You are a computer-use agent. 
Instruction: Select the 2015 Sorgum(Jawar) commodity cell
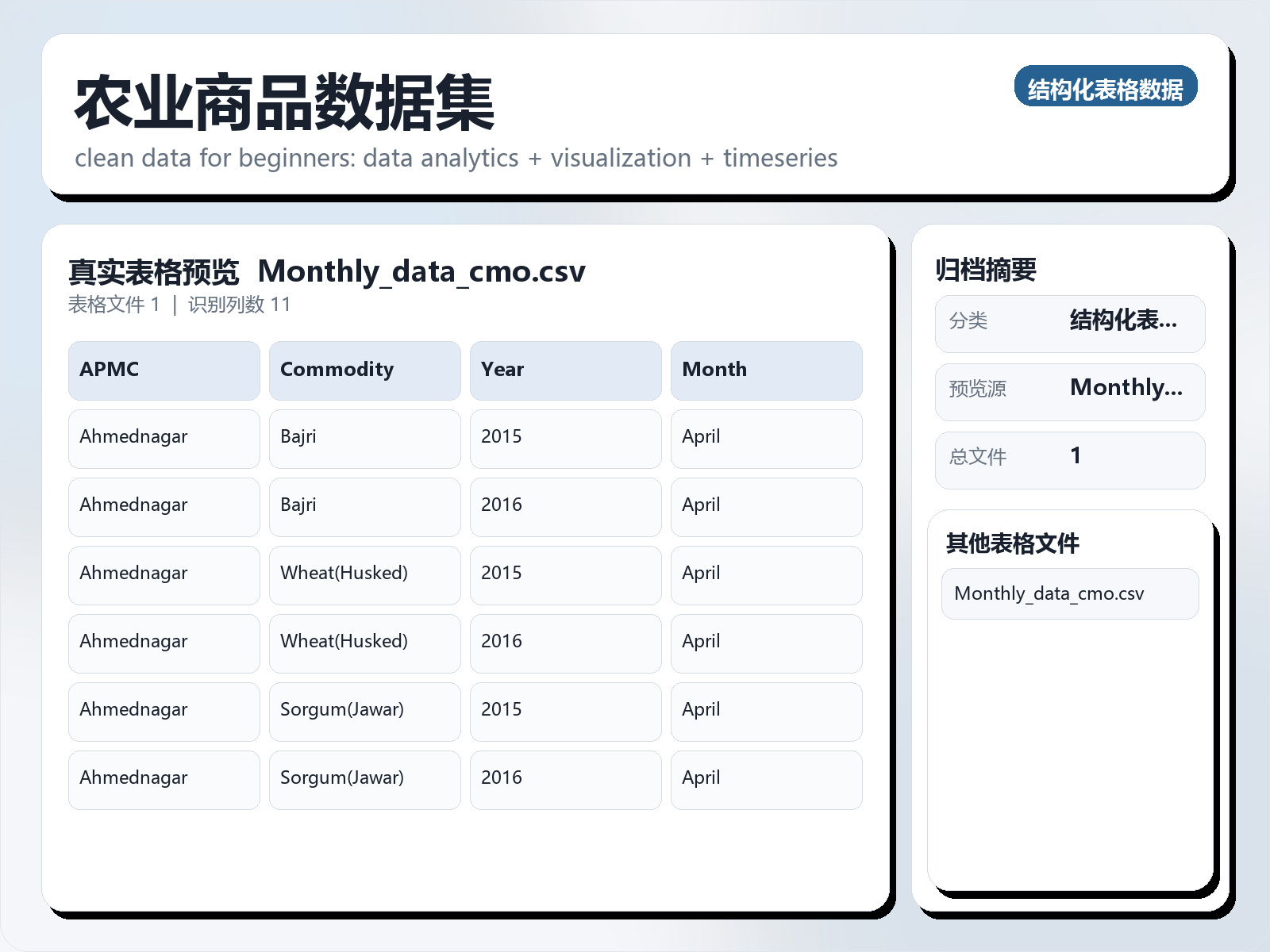pyautogui.click(x=364, y=712)
